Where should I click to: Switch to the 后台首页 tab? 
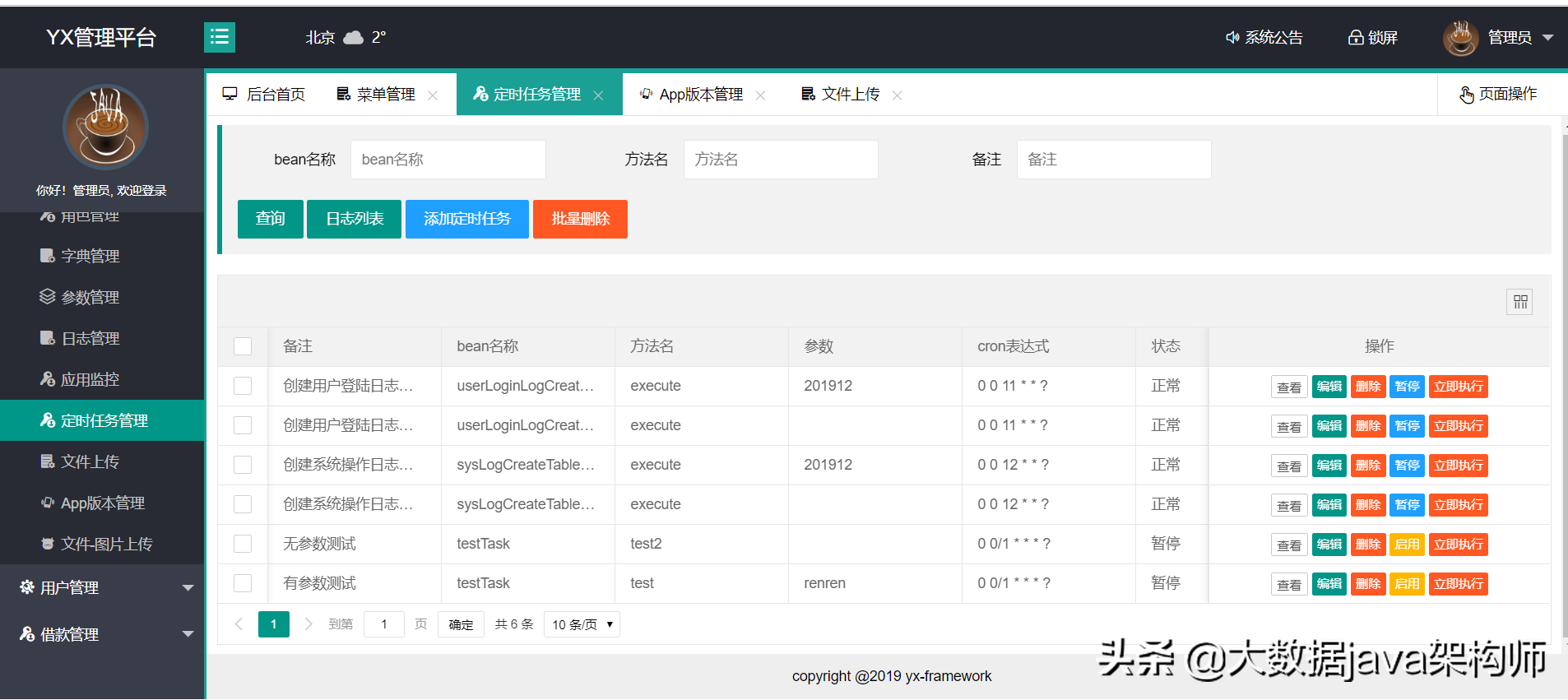pyautogui.click(x=264, y=95)
